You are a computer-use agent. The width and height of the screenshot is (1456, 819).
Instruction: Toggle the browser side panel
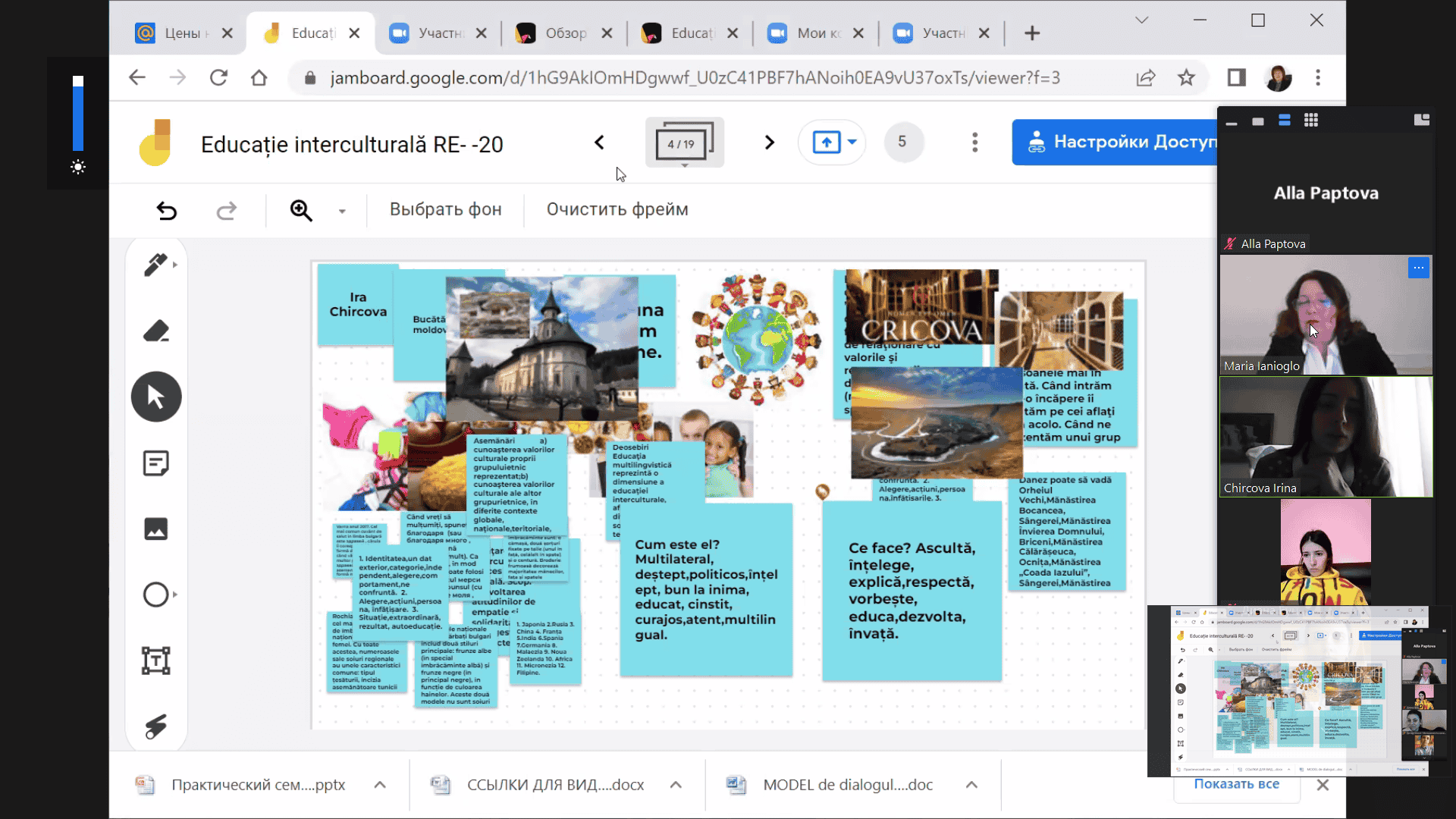click(x=1236, y=77)
